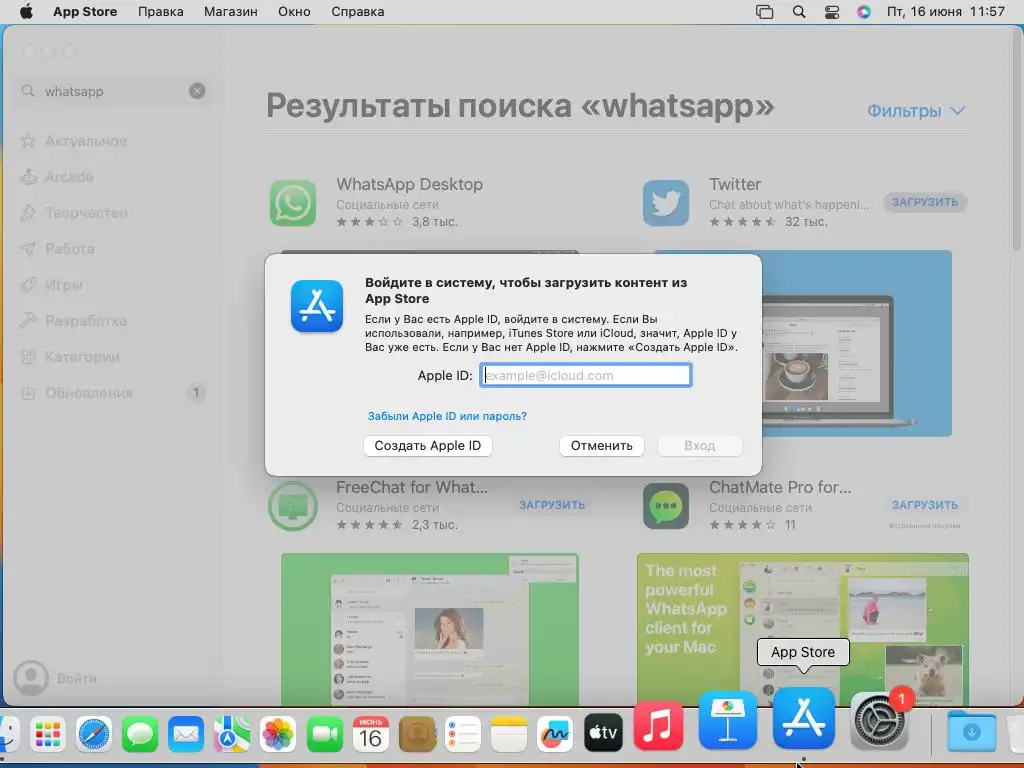Open Freeform from the Dock
Image resolution: width=1024 pixels, height=768 pixels.
[x=555, y=733]
